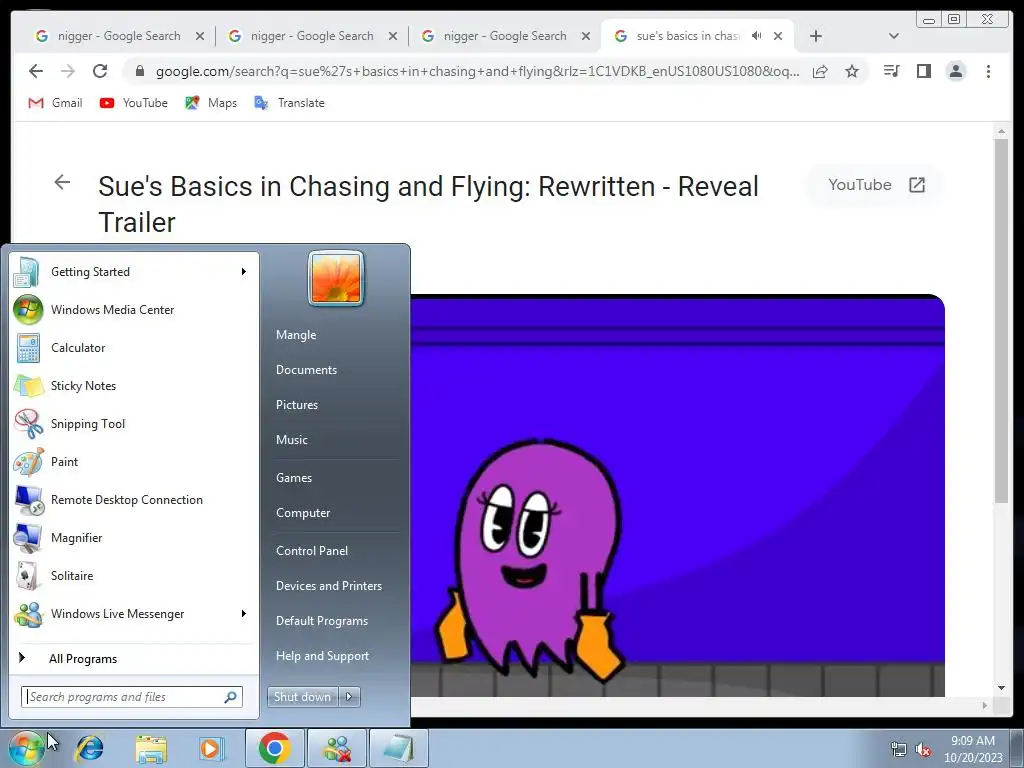This screenshot has height=768, width=1024.
Task: Open Sticky Notes from the Start menu
Action: point(134,385)
